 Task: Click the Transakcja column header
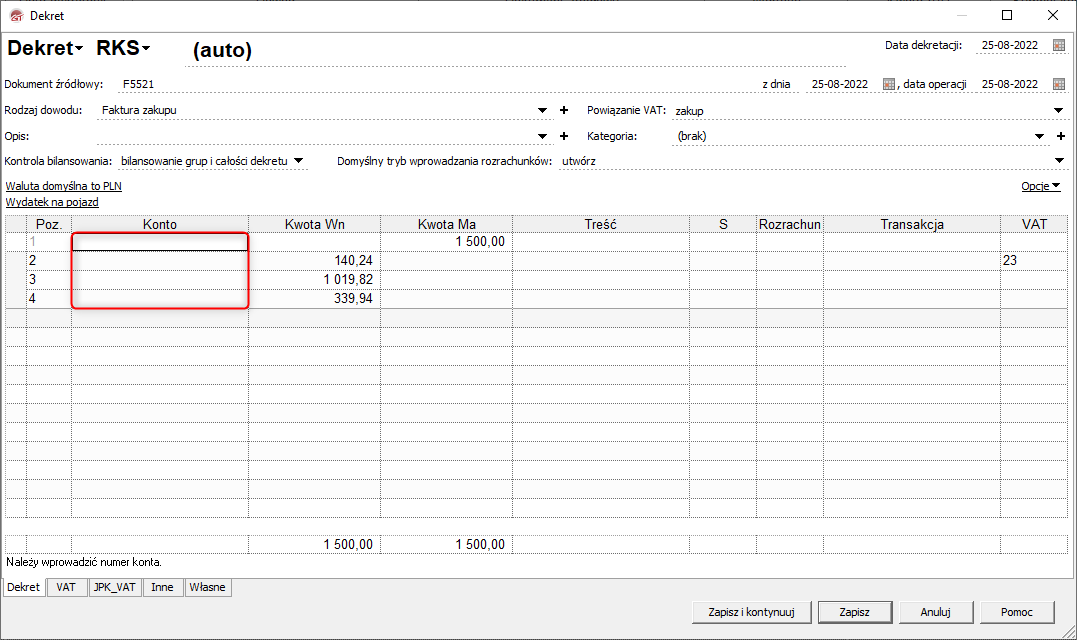coord(912,225)
